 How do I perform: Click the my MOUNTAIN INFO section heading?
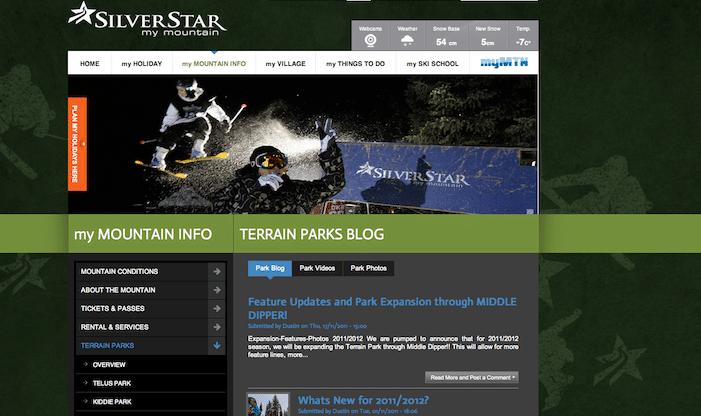[x=143, y=235]
